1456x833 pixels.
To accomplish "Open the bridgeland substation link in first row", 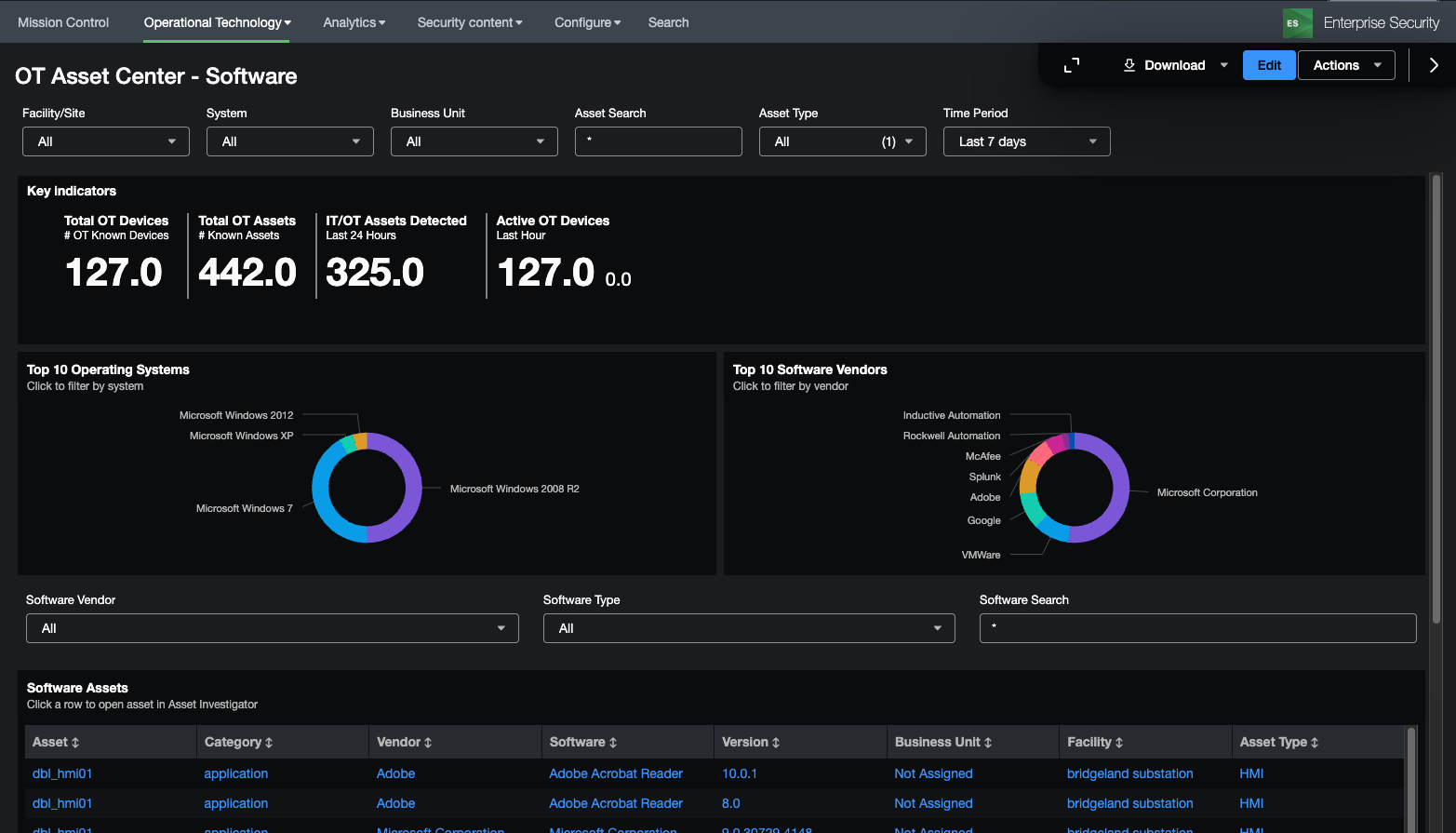I will 1129,773.
